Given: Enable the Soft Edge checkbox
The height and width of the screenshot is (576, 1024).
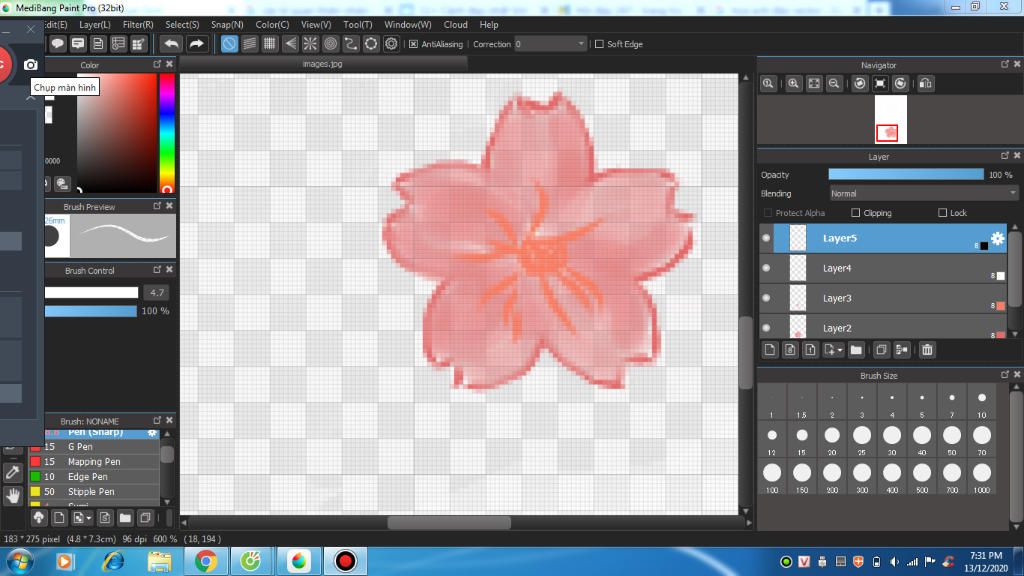Looking at the screenshot, I should (599, 44).
